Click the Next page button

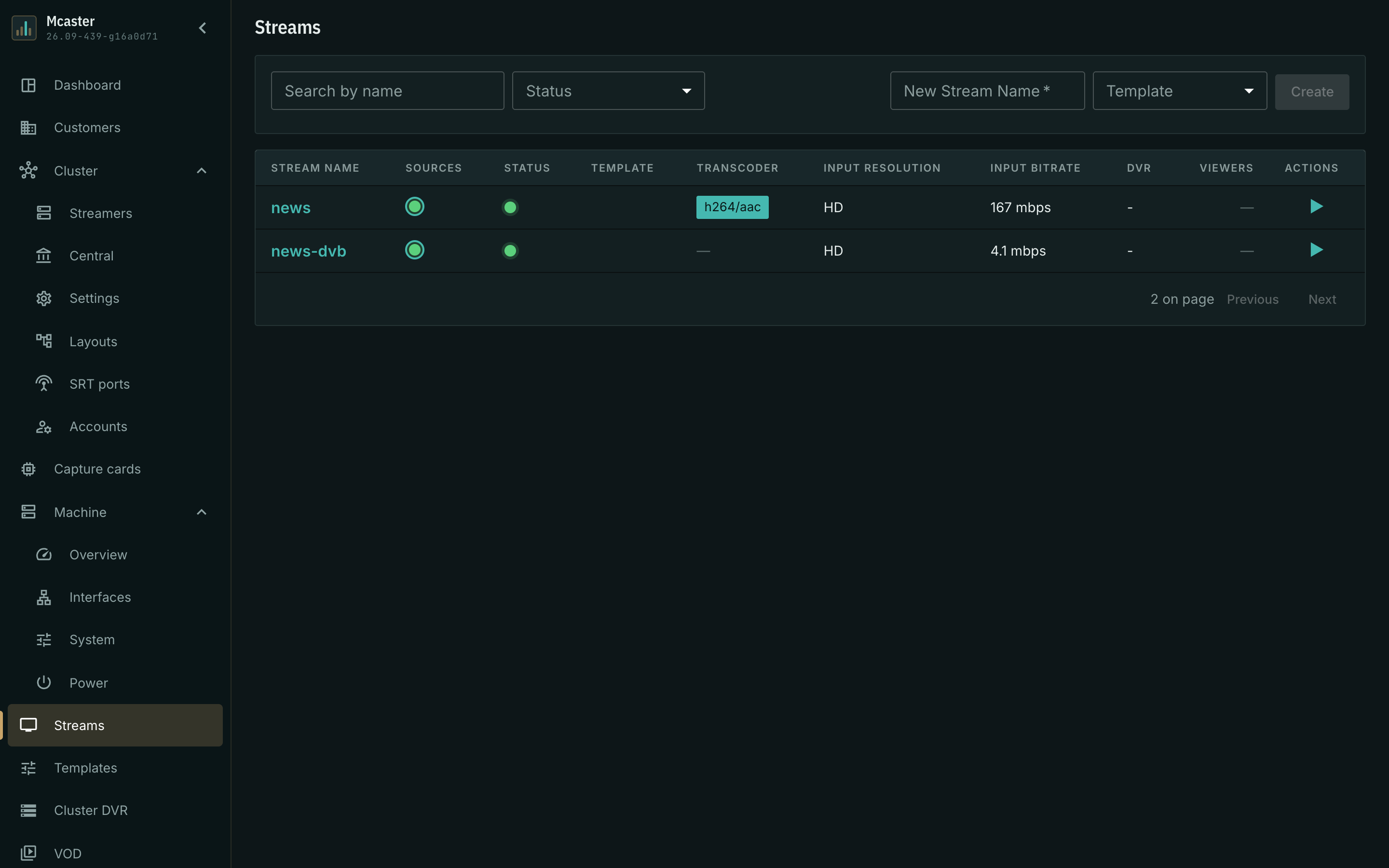pyautogui.click(x=1322, y=299)
